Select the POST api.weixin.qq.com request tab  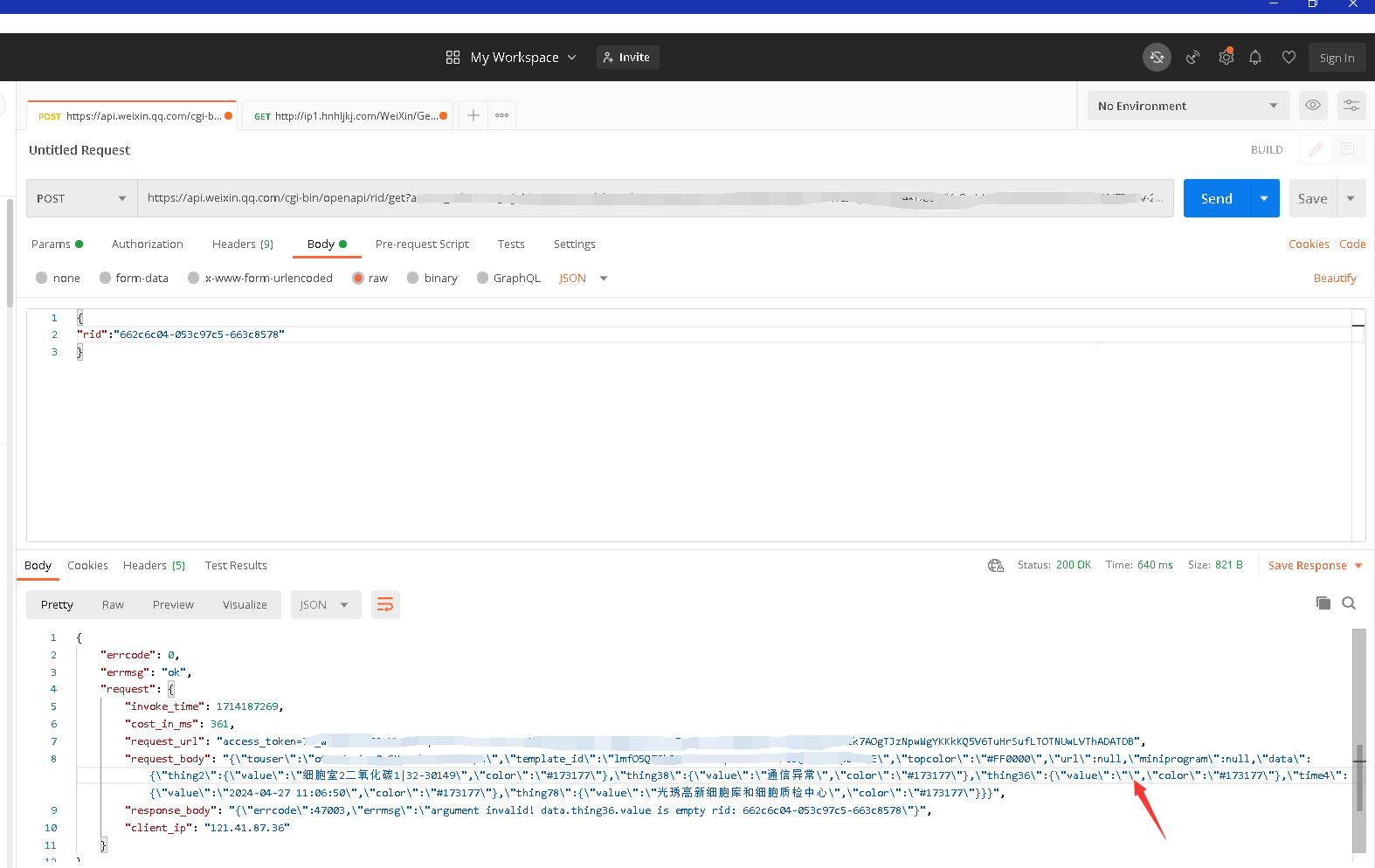pyautogui.click(x=131, y=115)
